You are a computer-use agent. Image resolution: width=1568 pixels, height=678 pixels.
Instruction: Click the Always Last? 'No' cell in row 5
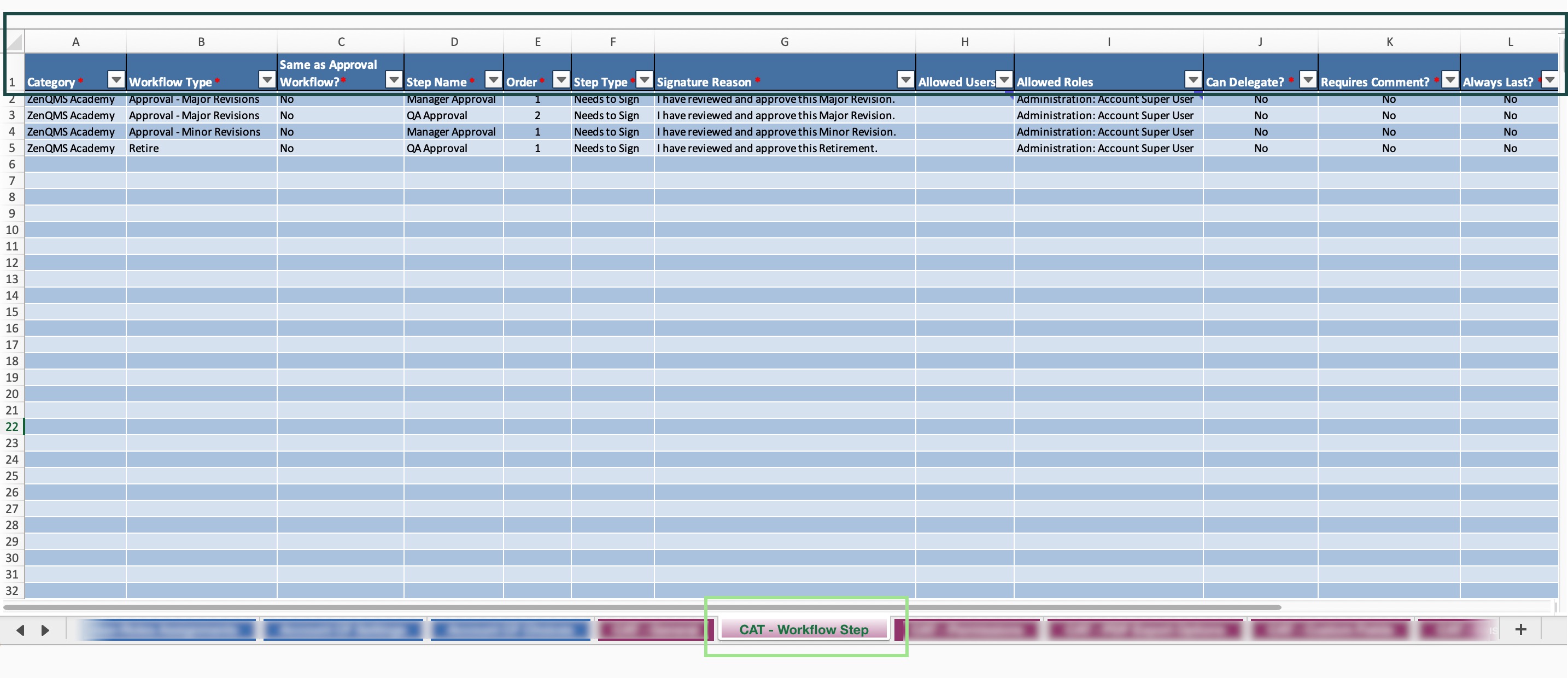pos(1510,149)
